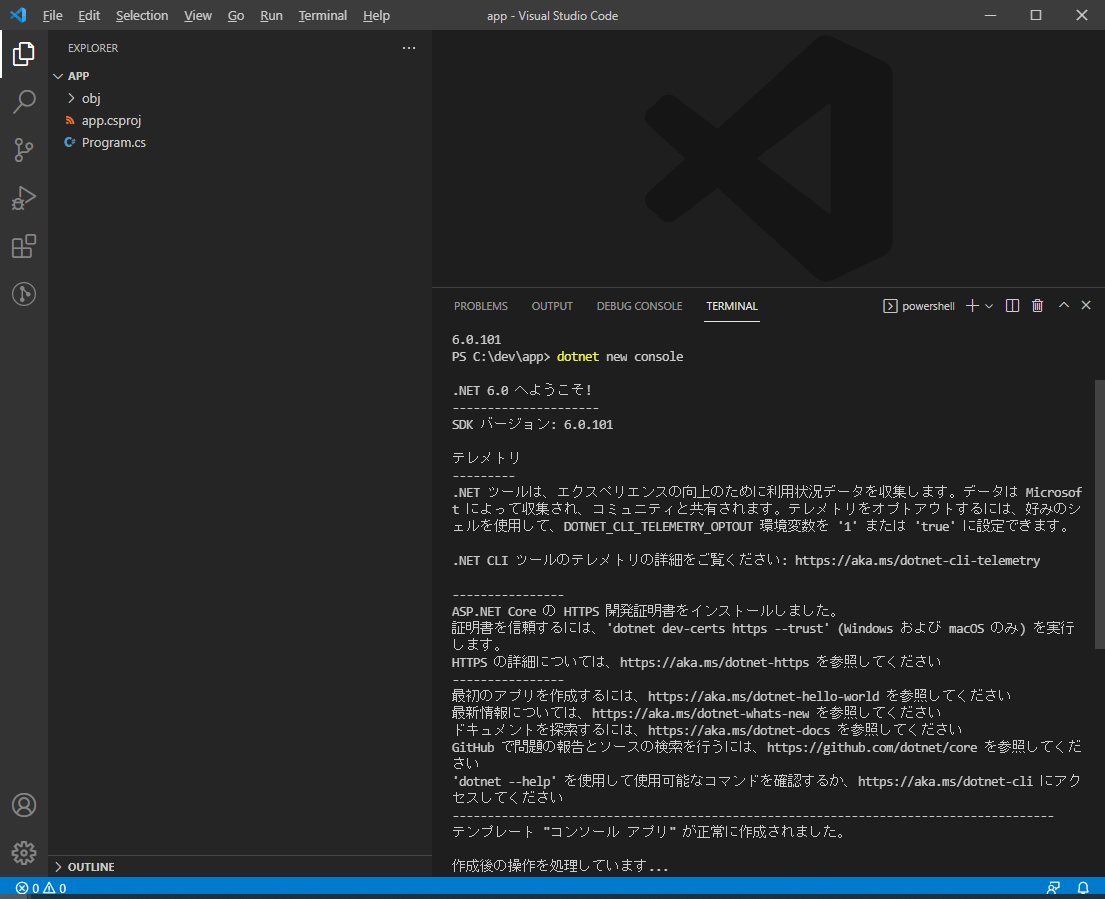
Task: Open the View menu
Action: click(x=197, y=16)
